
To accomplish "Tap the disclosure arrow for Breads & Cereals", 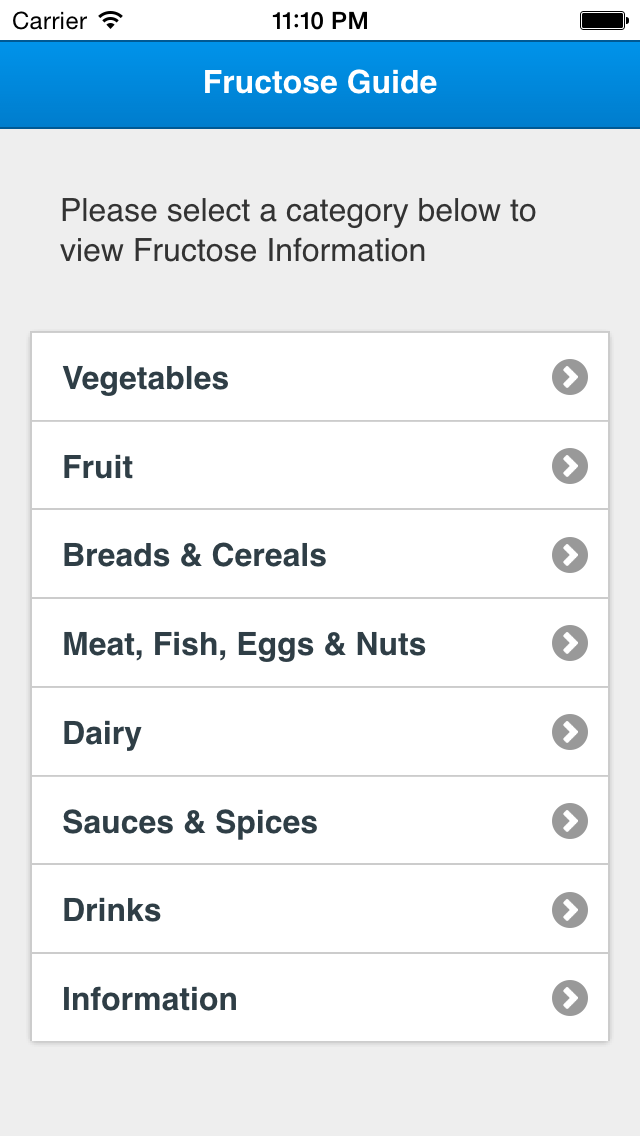I will (569, 555).
